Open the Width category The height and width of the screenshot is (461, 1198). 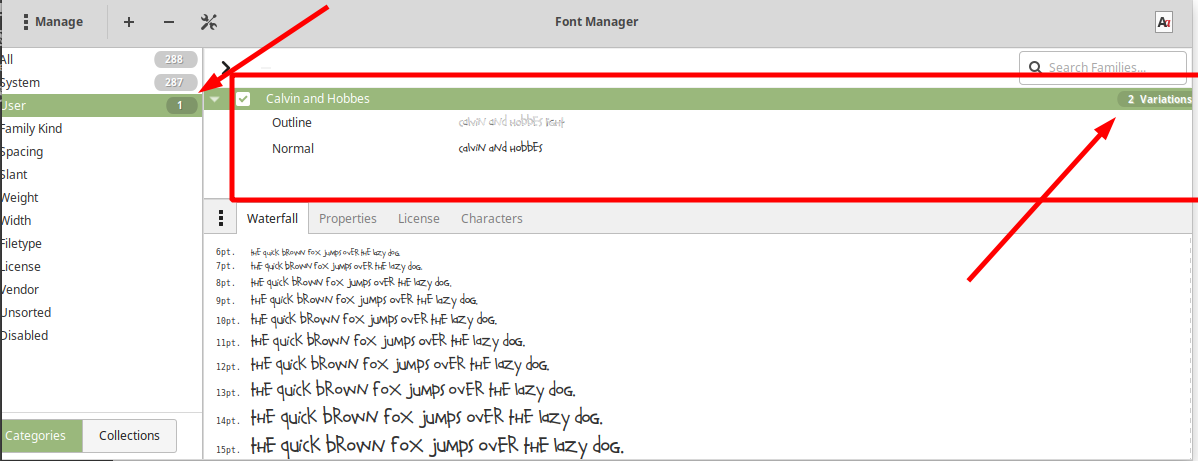click(99, 220)
